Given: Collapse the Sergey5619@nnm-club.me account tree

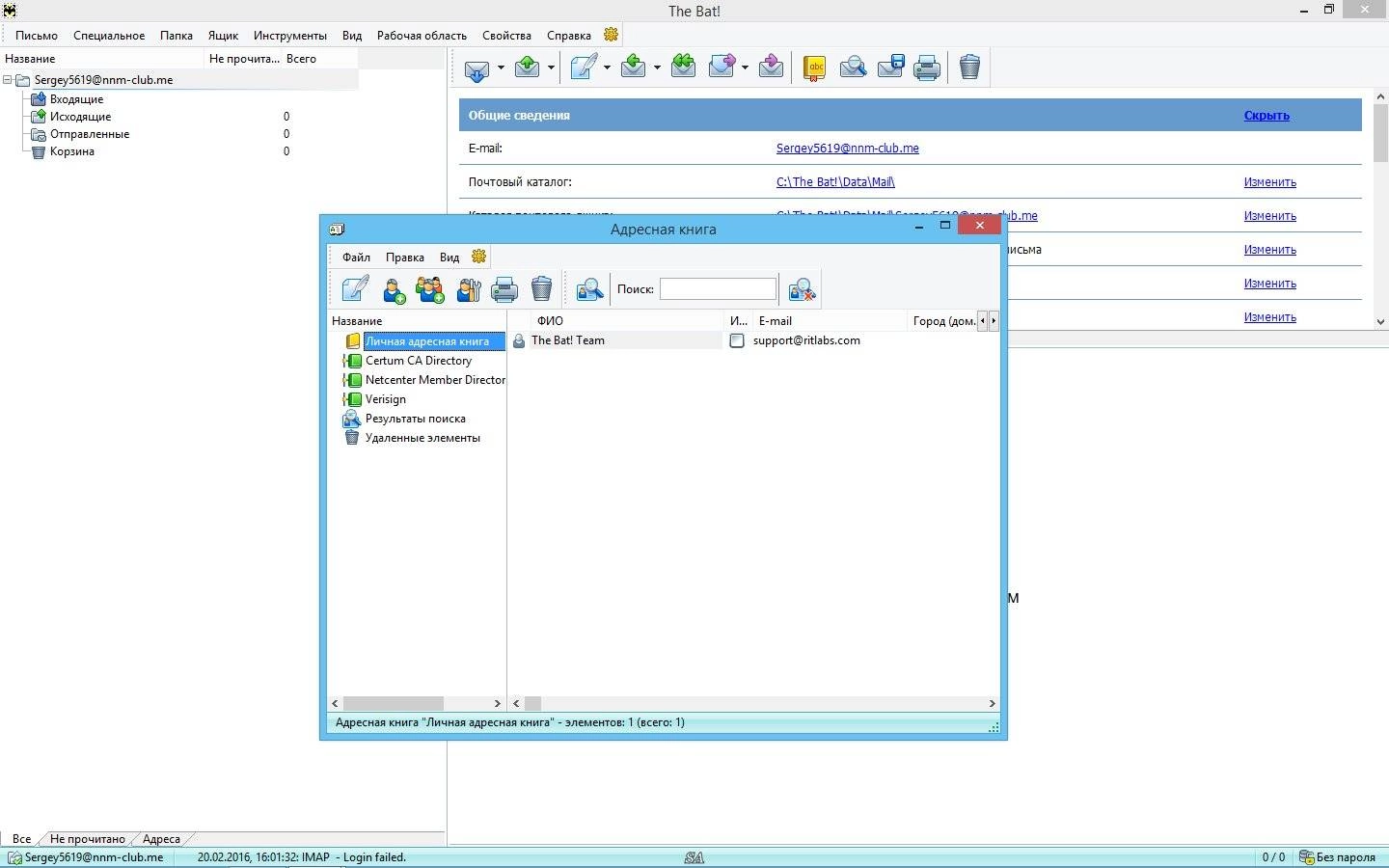Looking at the screenshot, I should pos(8,80).
